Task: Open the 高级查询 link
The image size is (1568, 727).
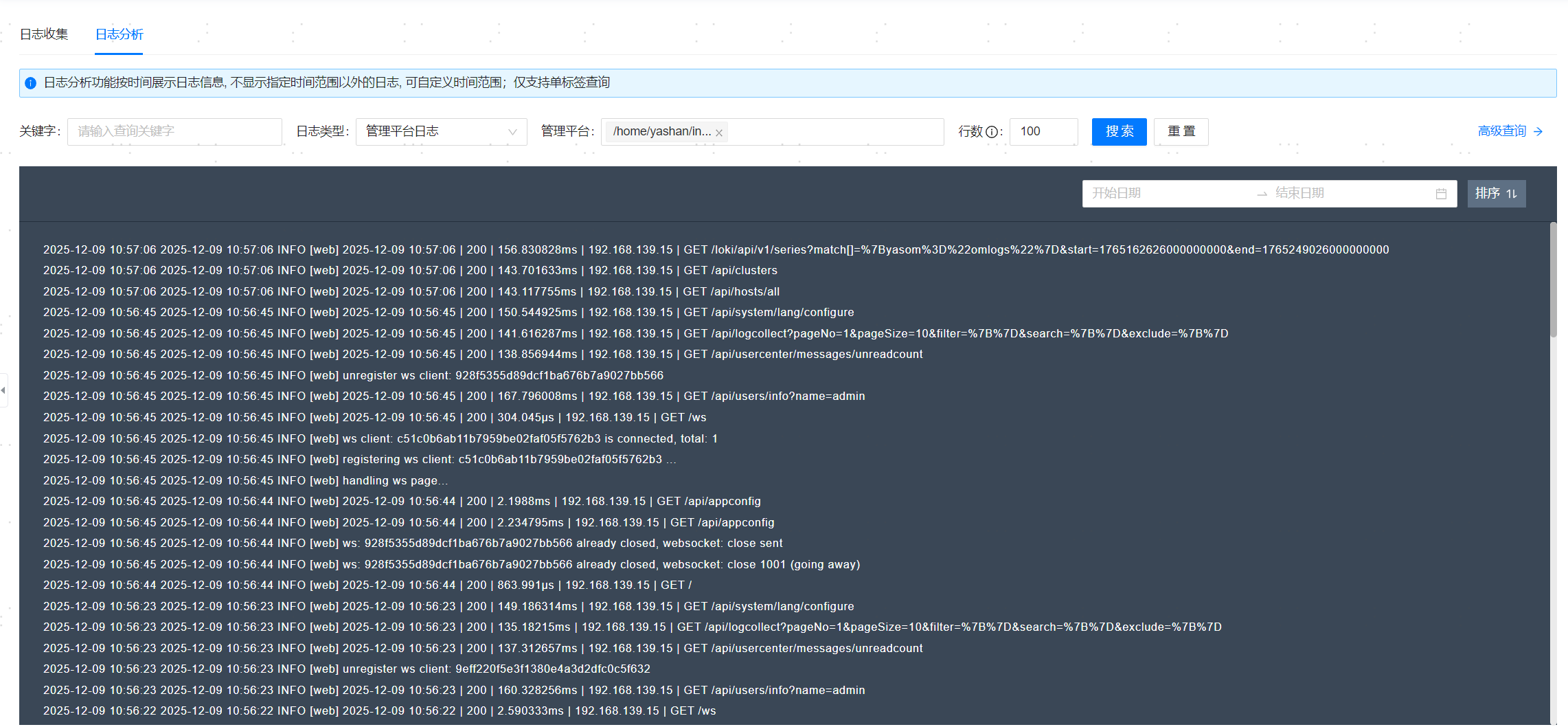Action: pos(1501,131)
